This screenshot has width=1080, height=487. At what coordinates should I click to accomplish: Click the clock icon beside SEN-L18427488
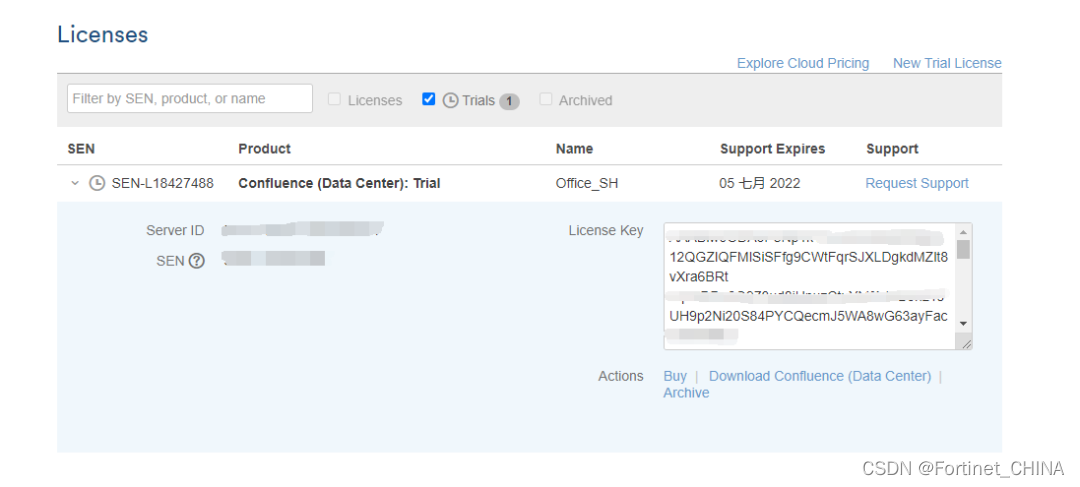97,183
